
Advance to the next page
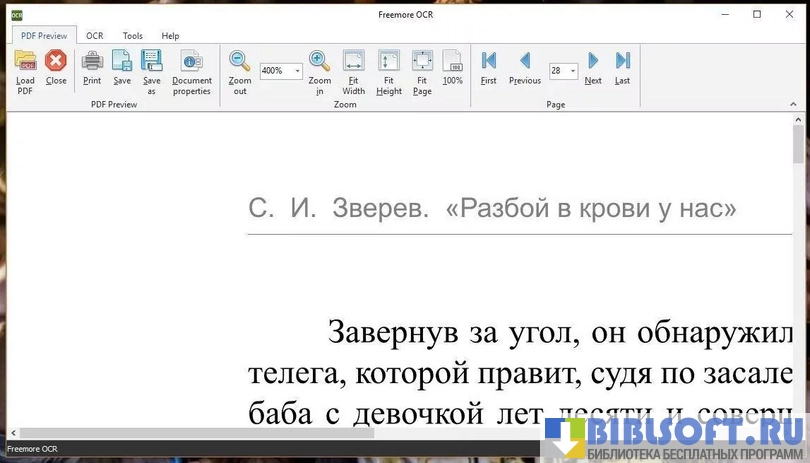pyautogui.click(x=593, y=62)
